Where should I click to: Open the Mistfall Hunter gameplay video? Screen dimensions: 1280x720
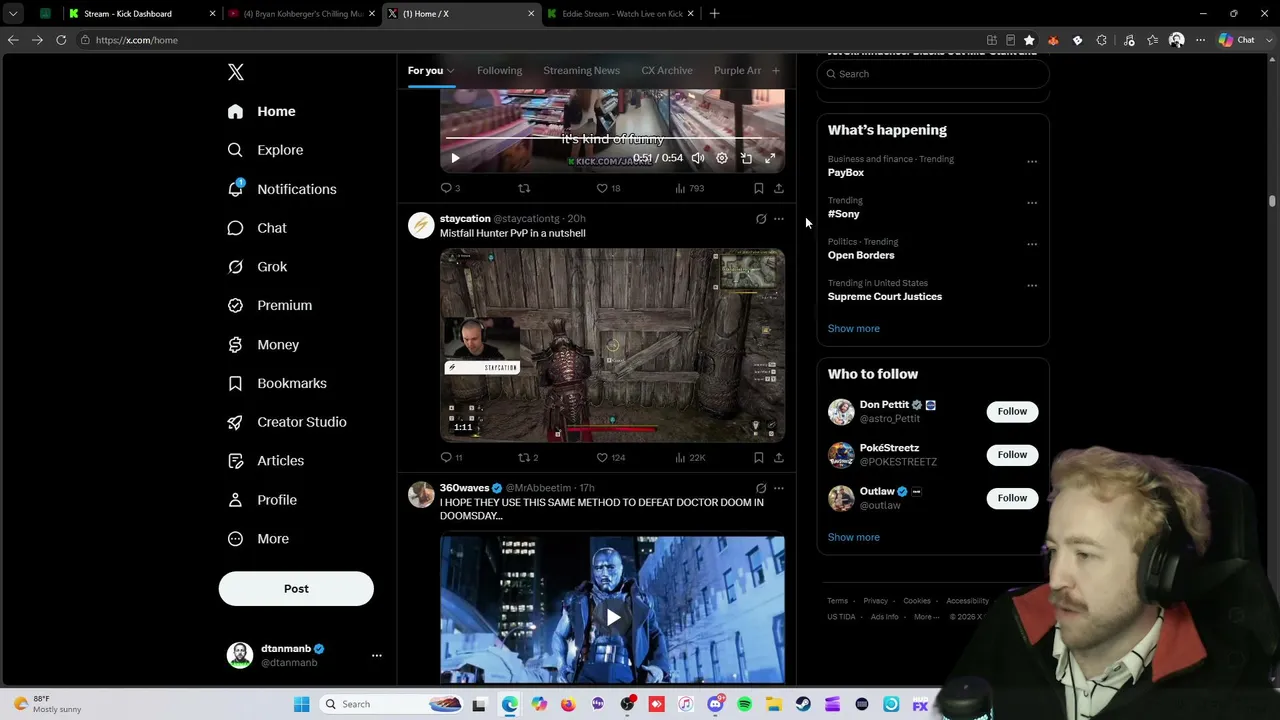click(612, 345)
